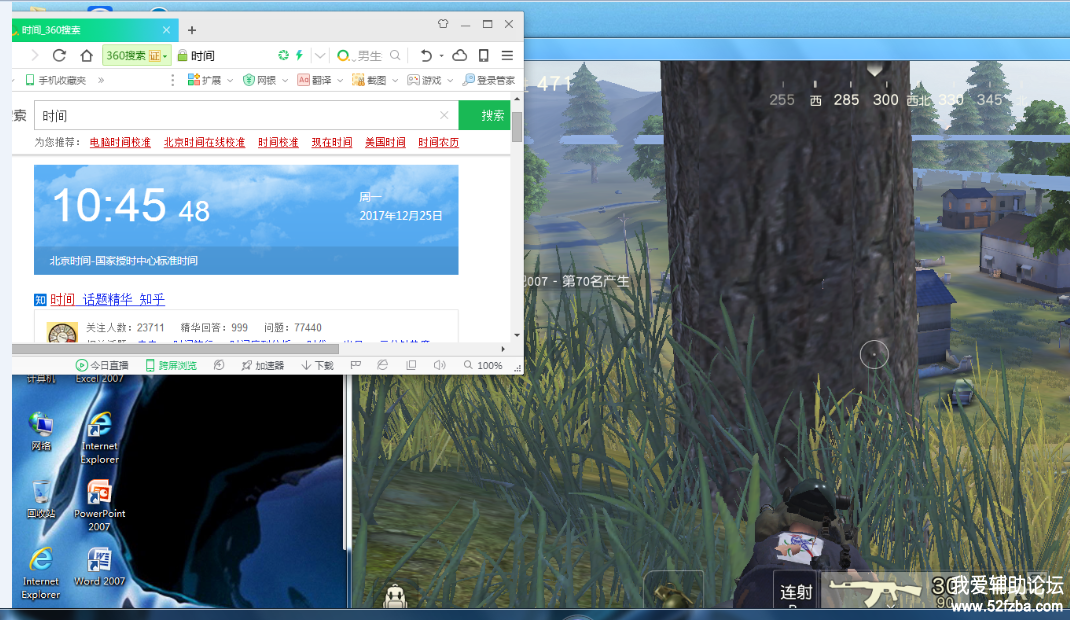Click the magnifier icon in the toolbar search box
Image resolution: width=1070 pixels, height=620 pixels.
(395, 55)
